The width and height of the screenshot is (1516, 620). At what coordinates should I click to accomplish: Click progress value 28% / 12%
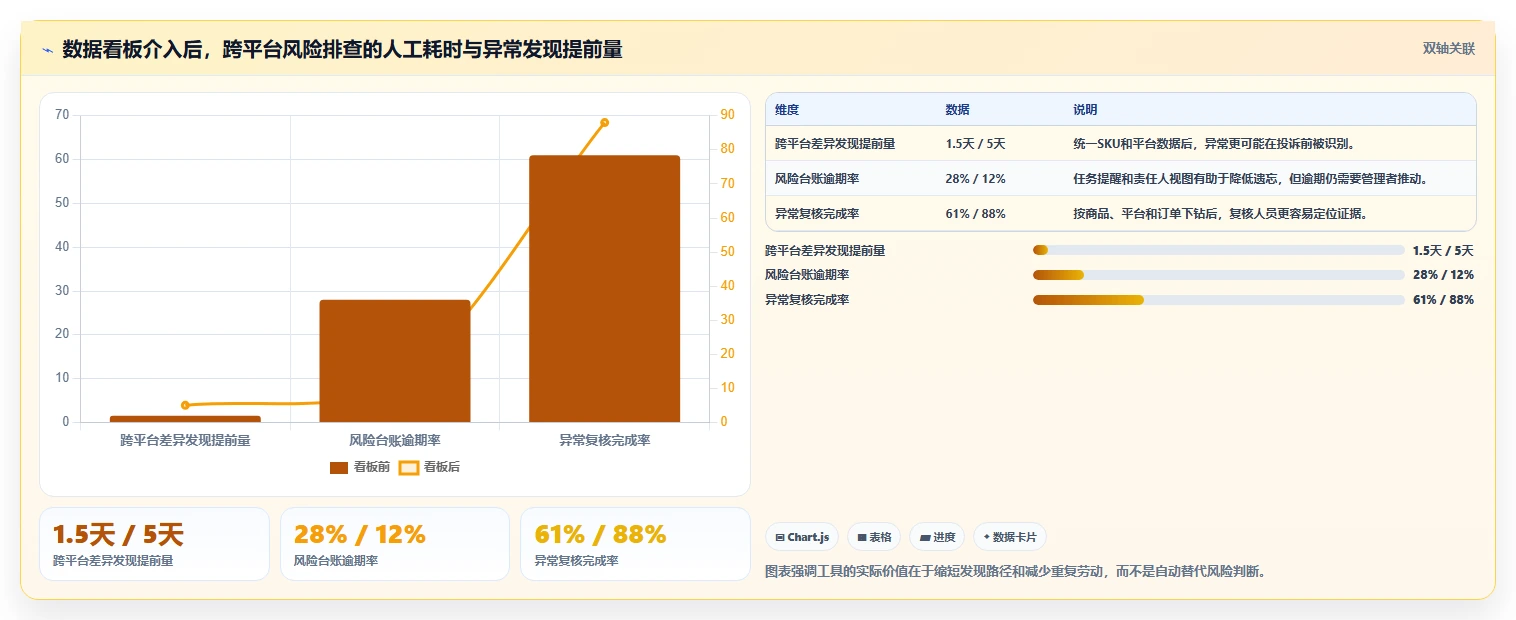point(1443,275)
